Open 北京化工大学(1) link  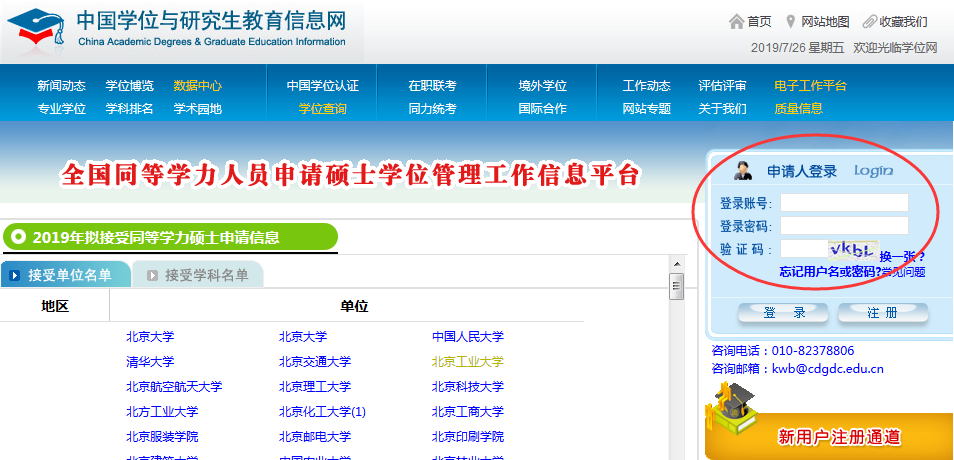(x=322, y=411)
